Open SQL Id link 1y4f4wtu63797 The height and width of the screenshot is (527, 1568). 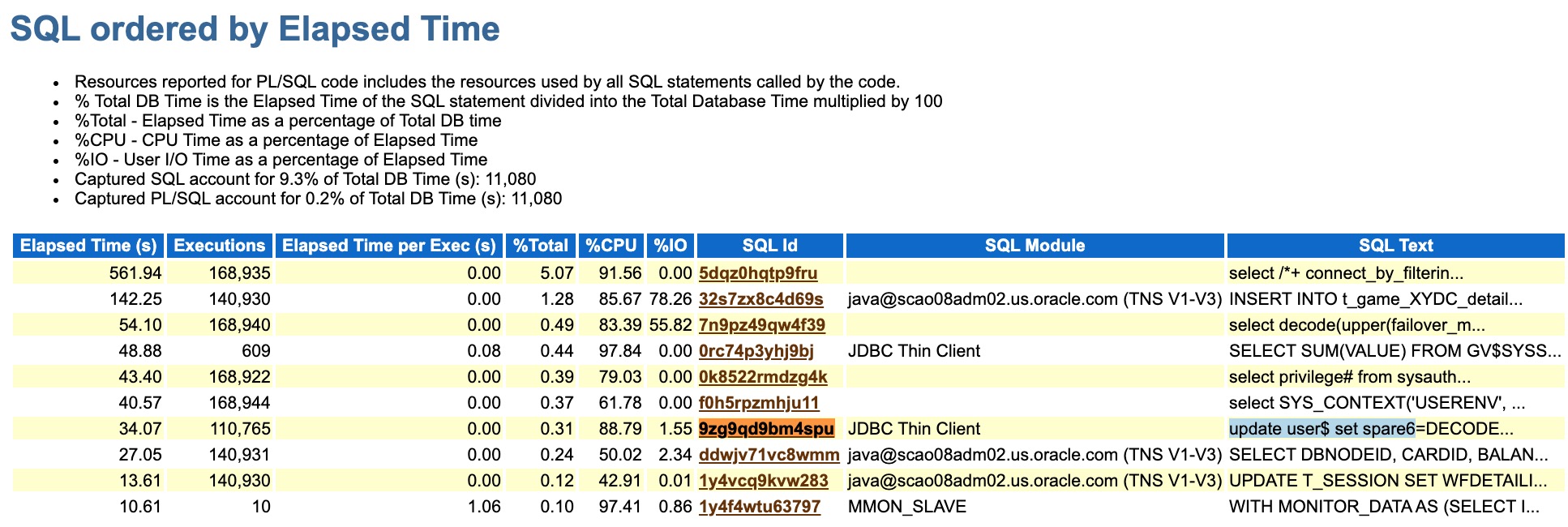click(x=760, y=507)
